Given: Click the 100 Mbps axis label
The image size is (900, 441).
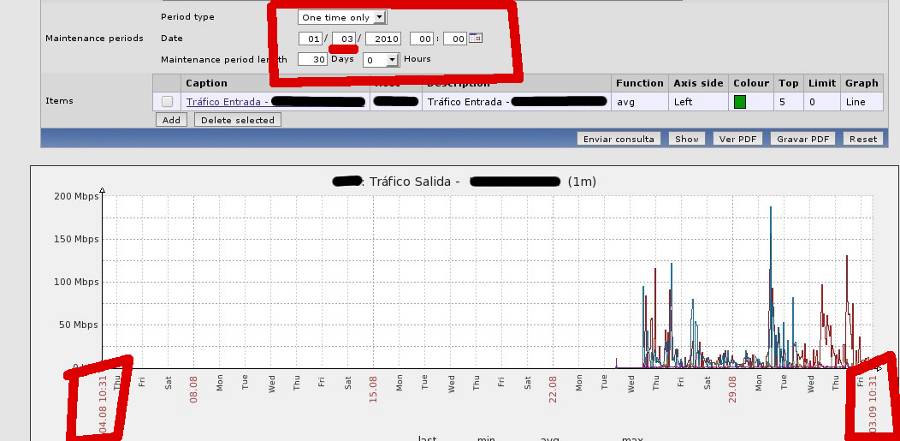Looking at the screenshot, I should [76, 282].
